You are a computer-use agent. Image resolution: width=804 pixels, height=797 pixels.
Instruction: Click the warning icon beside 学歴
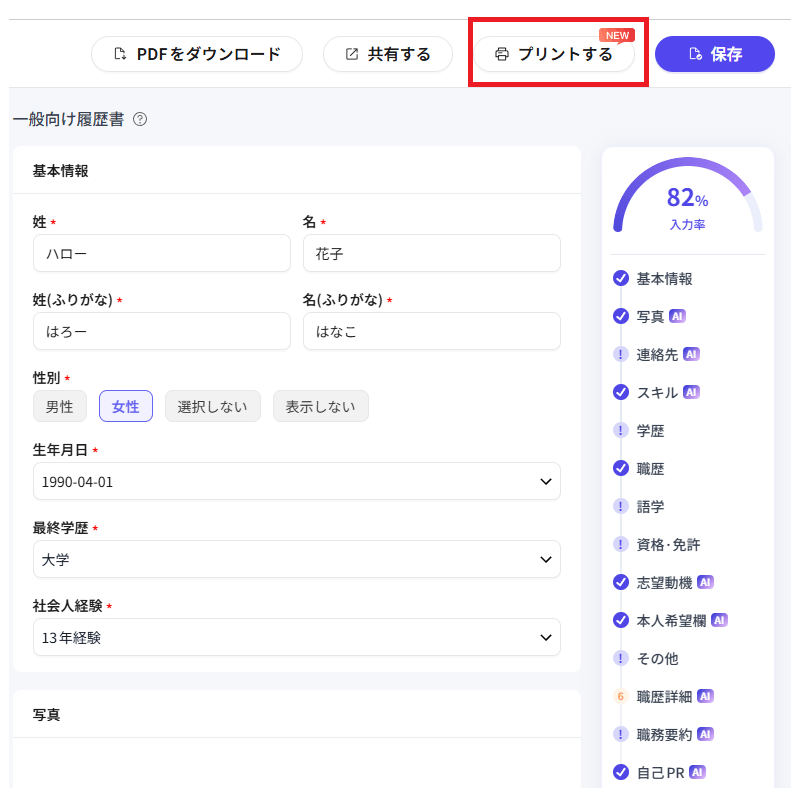tap(620, 430)
